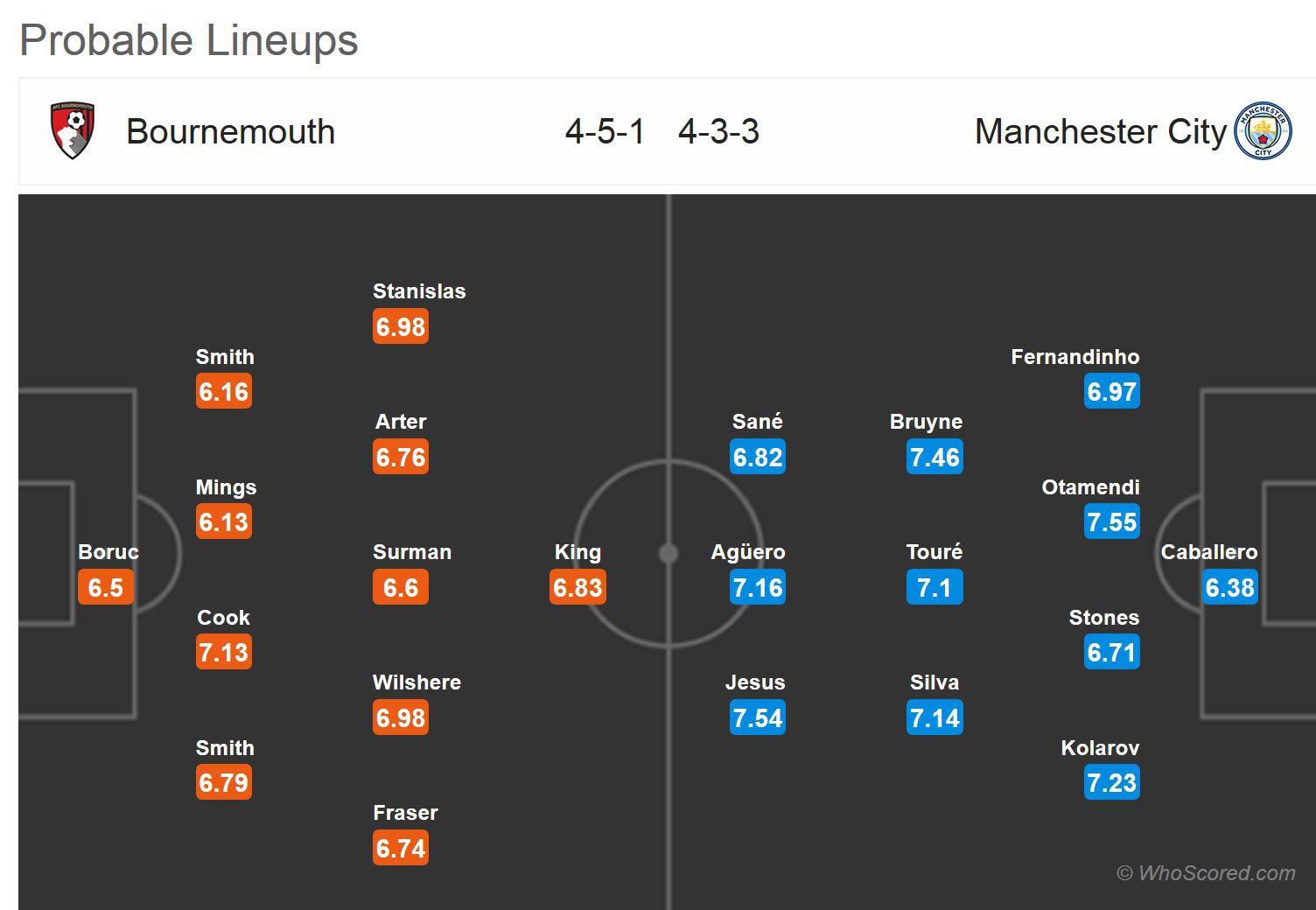
Task: Select Caballero's 6.38 goalkeeper rating
Action: tap(1229, 587)
